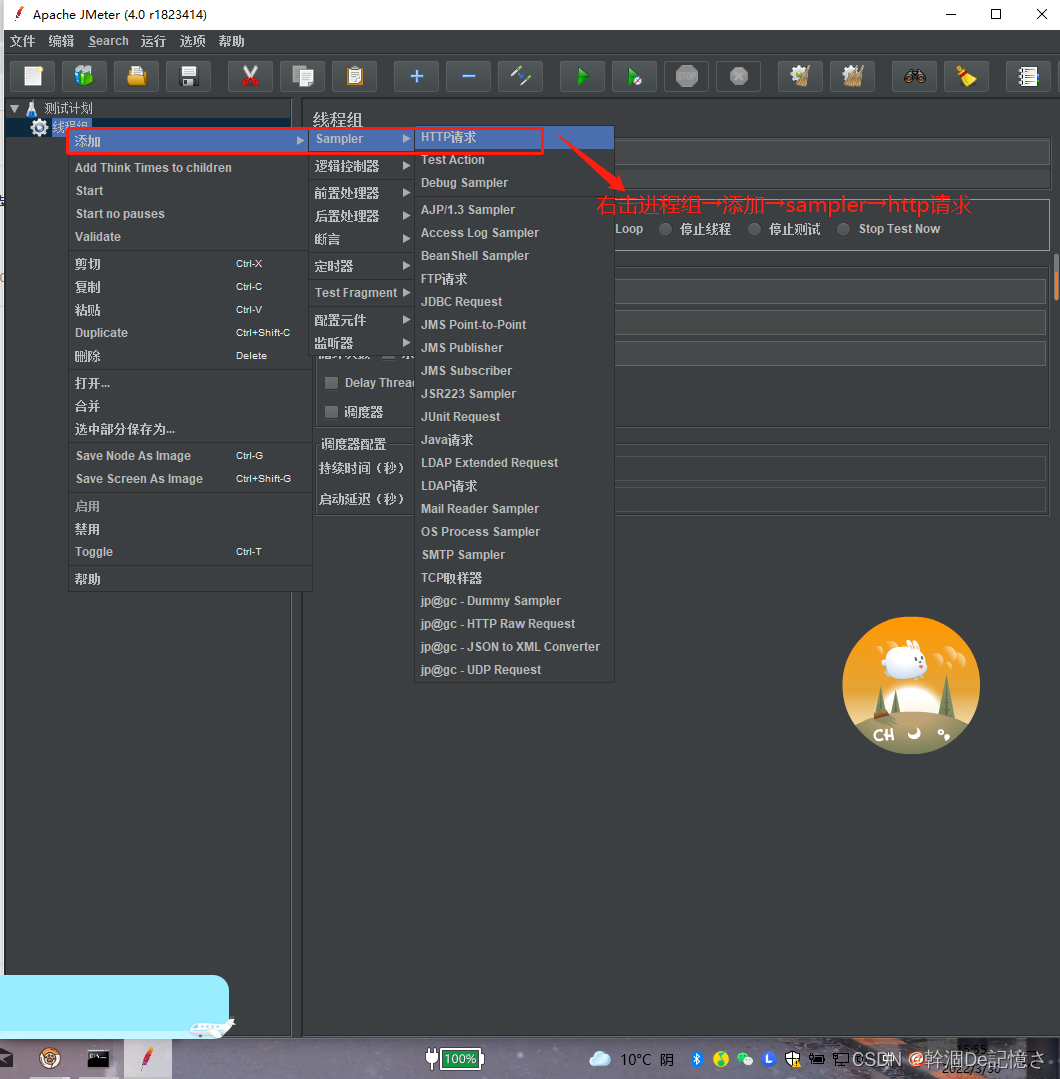This screenshot has height=1079, width=1060.
Task: Click the Copy toolbar icon
Action: (302, 76)
